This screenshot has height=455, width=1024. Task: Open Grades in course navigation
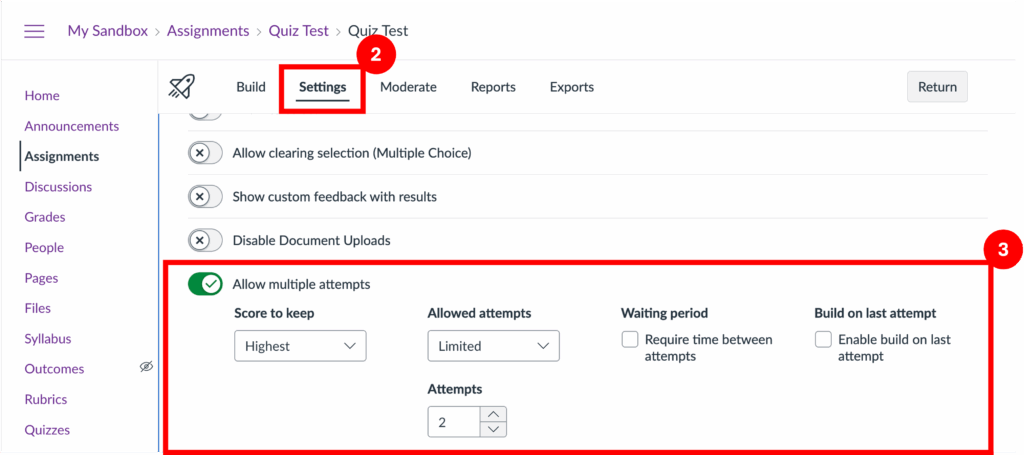pyautogui.click(x=45, y=217)
